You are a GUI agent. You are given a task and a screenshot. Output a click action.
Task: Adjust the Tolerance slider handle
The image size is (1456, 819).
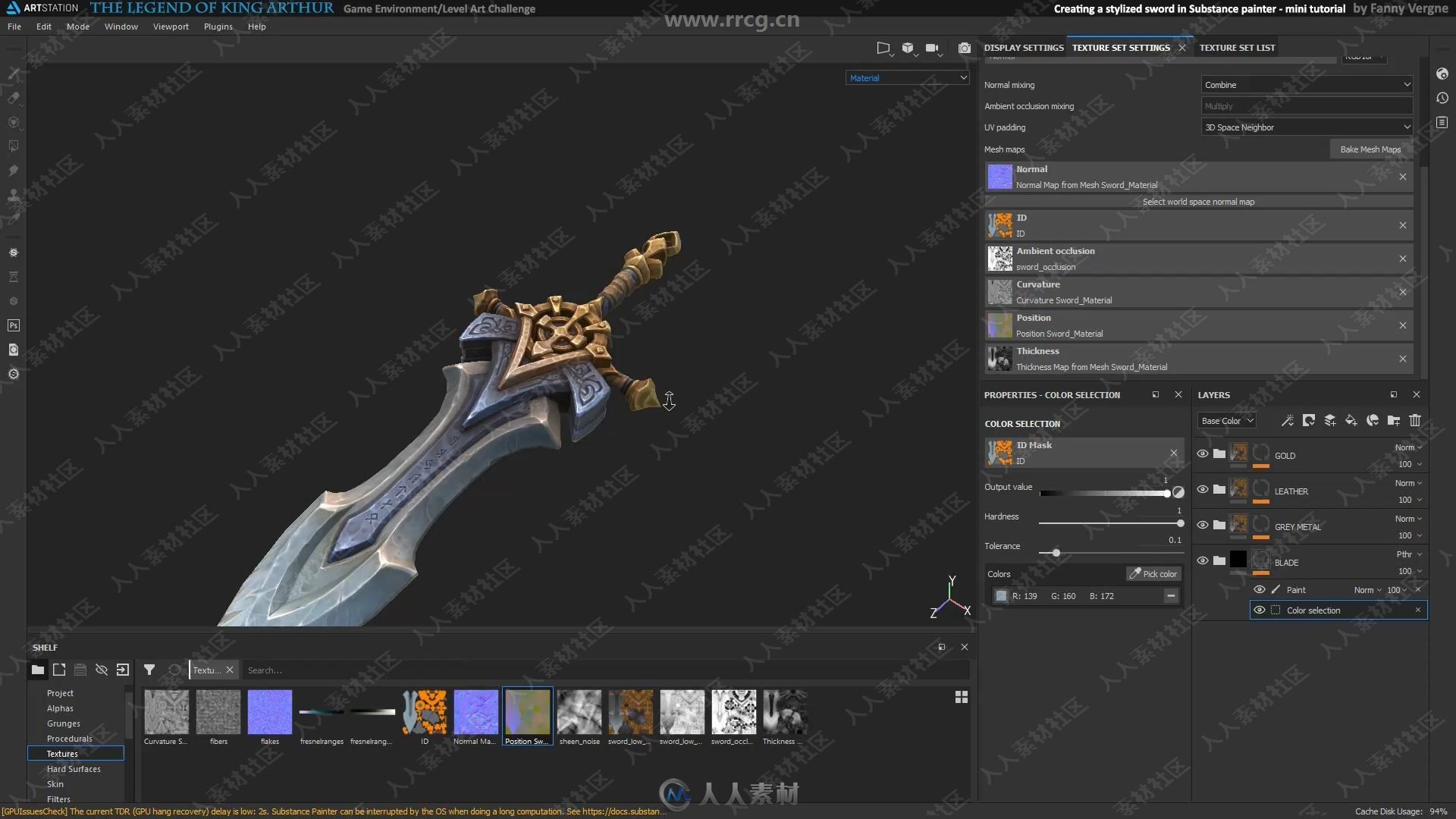(x=1056, y=553)
